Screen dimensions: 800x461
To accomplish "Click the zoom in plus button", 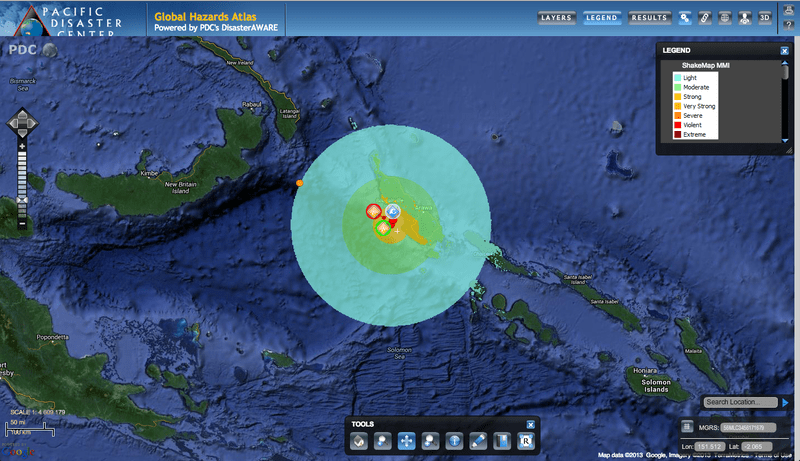I will (22, 144).
